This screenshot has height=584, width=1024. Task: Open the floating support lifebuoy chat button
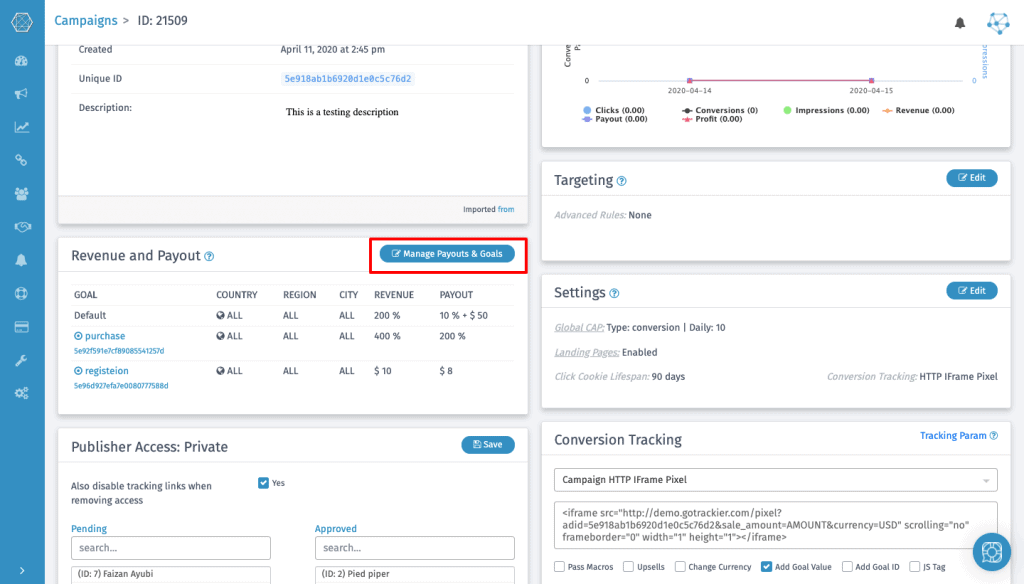pyautogui.click(x=992, y=553)
